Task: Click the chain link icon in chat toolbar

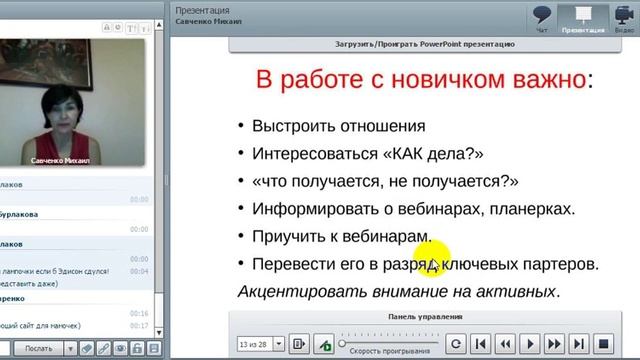Action: coord(104,349)
